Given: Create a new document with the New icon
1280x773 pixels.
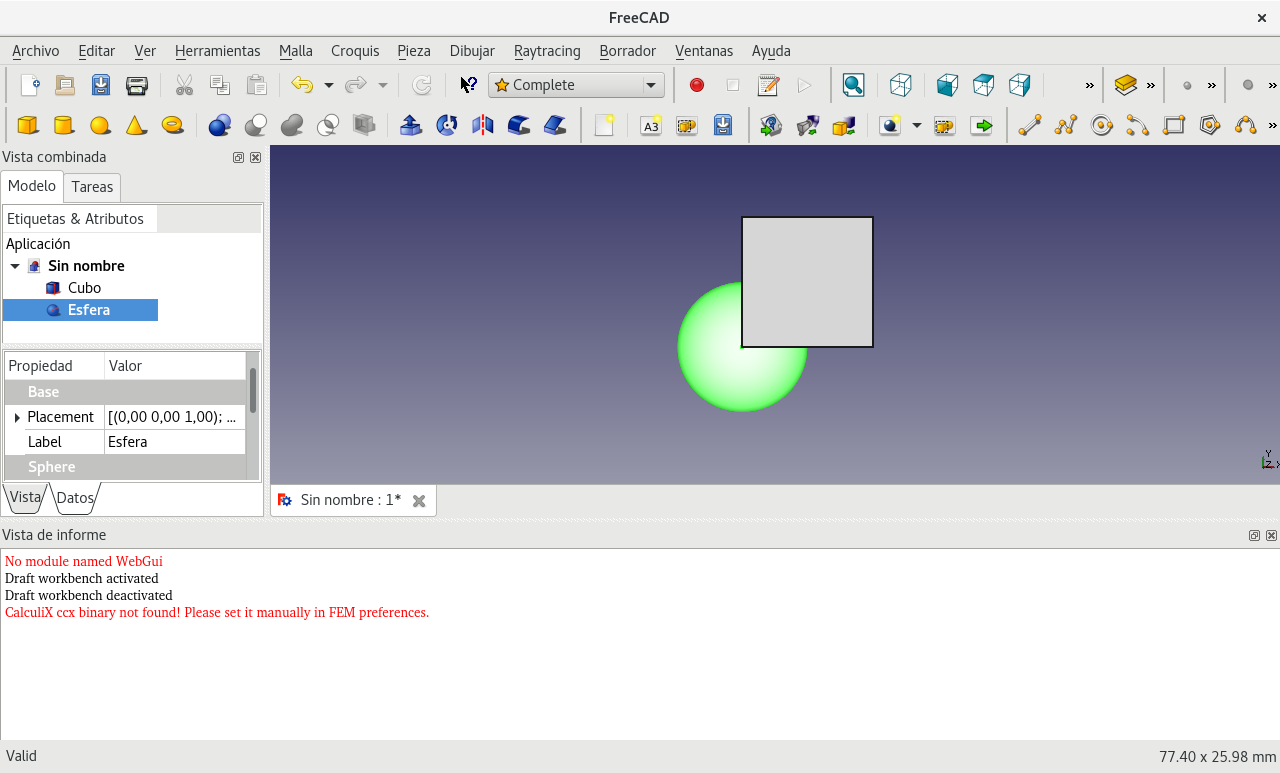Looking at the screenshot, I should coord(30,85).
